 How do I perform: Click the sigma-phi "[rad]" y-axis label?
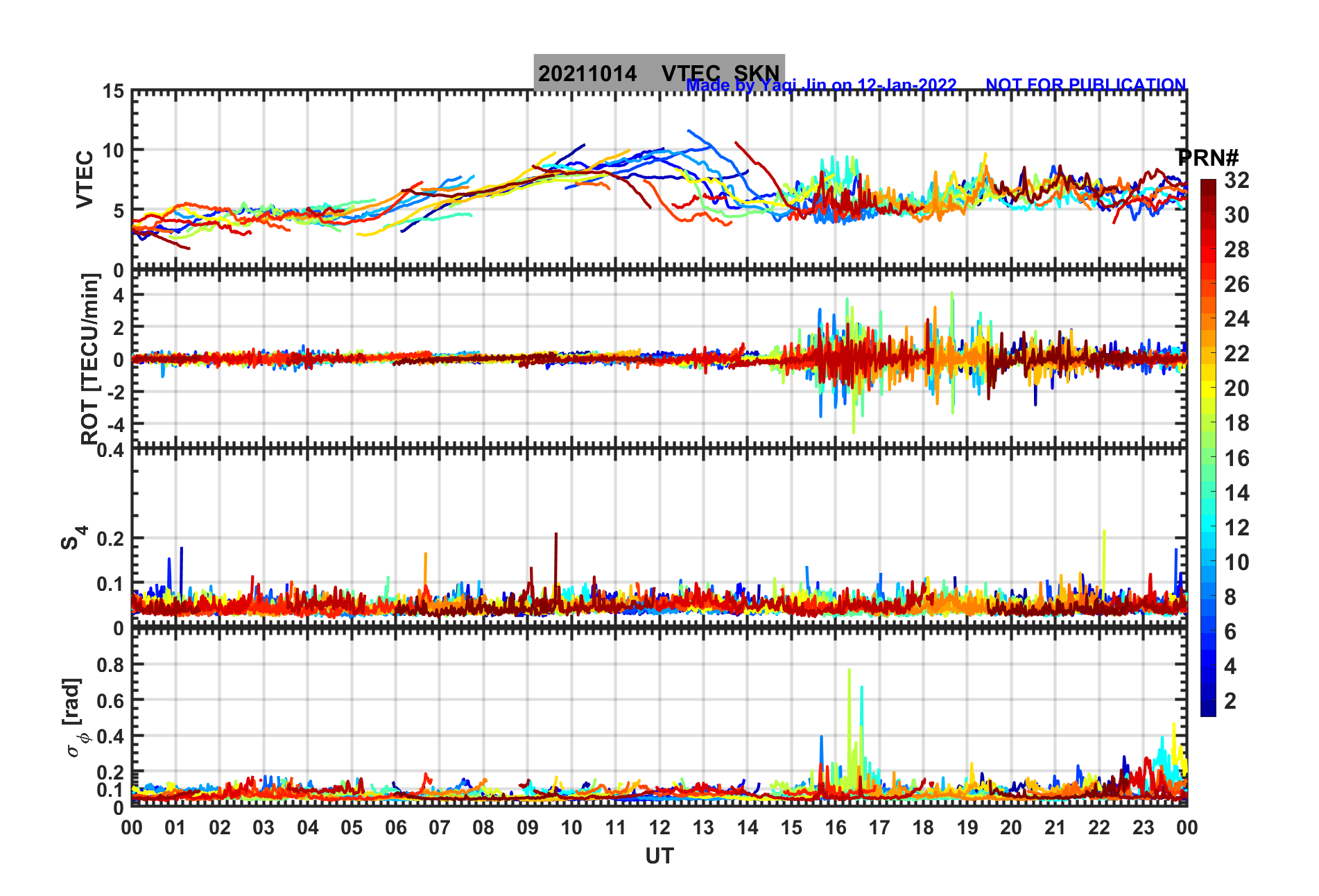click(73, 717)
